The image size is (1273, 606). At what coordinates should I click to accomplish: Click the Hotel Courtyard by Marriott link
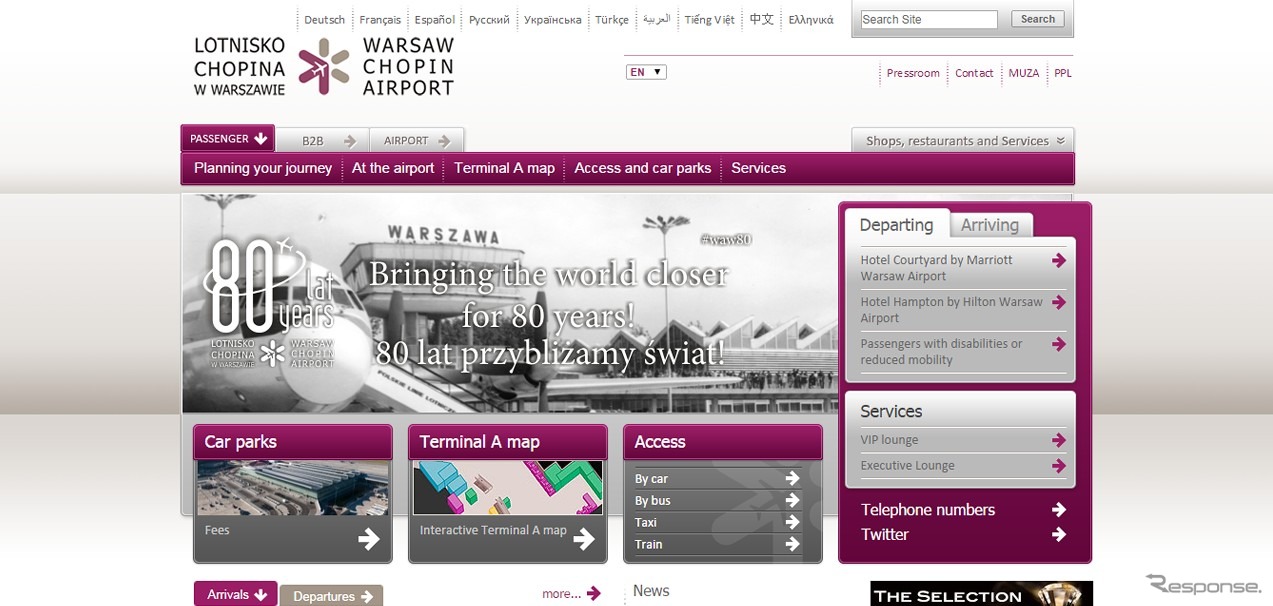pyautogui.click(x=937, y=268)
